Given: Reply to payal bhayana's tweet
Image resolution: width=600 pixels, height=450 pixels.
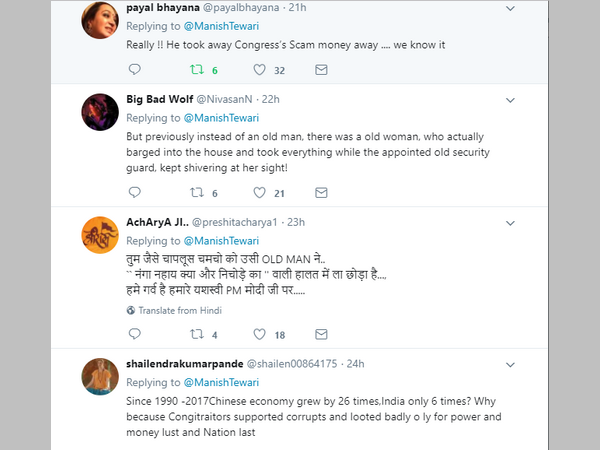Looking at the screenshot, I should pos(136,70).
